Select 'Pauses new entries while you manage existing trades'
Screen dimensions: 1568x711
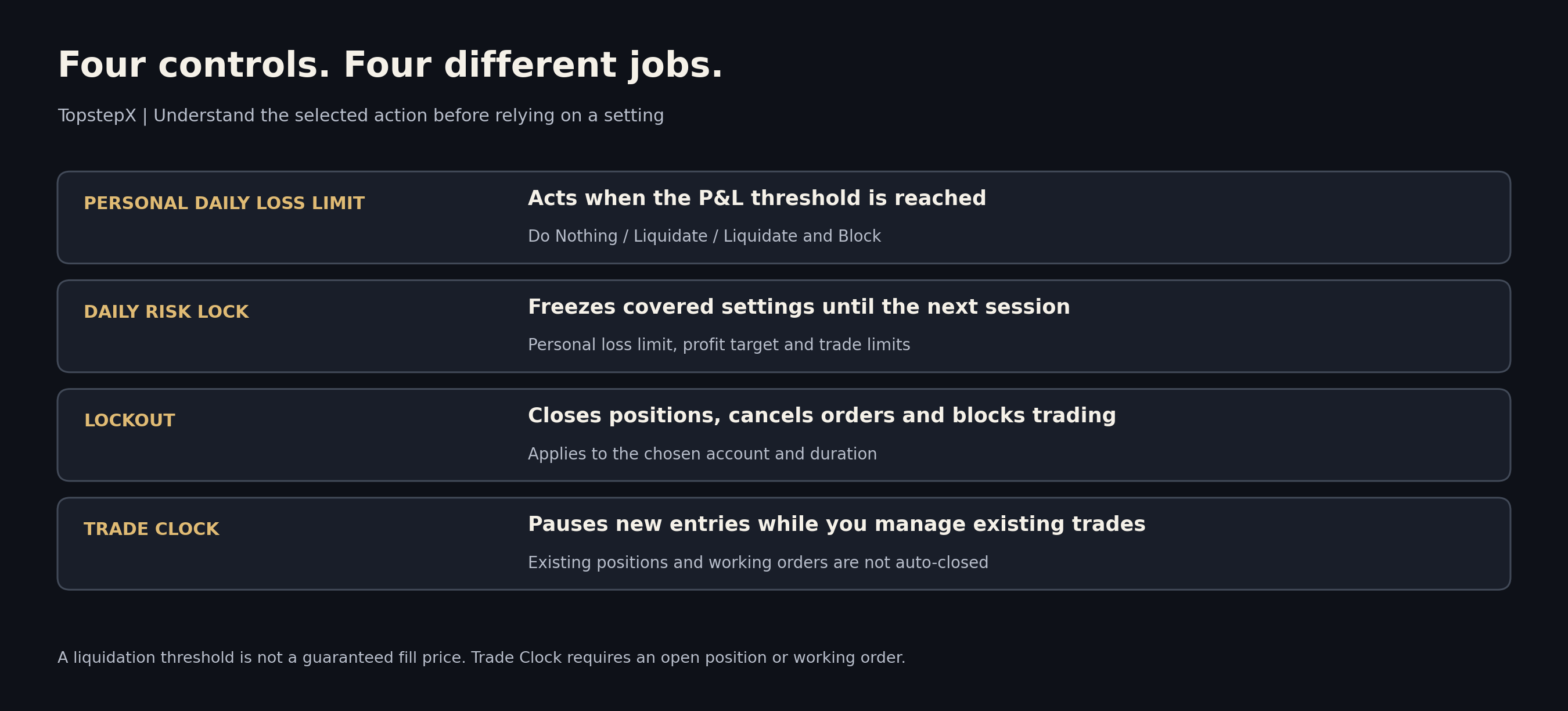836,524
